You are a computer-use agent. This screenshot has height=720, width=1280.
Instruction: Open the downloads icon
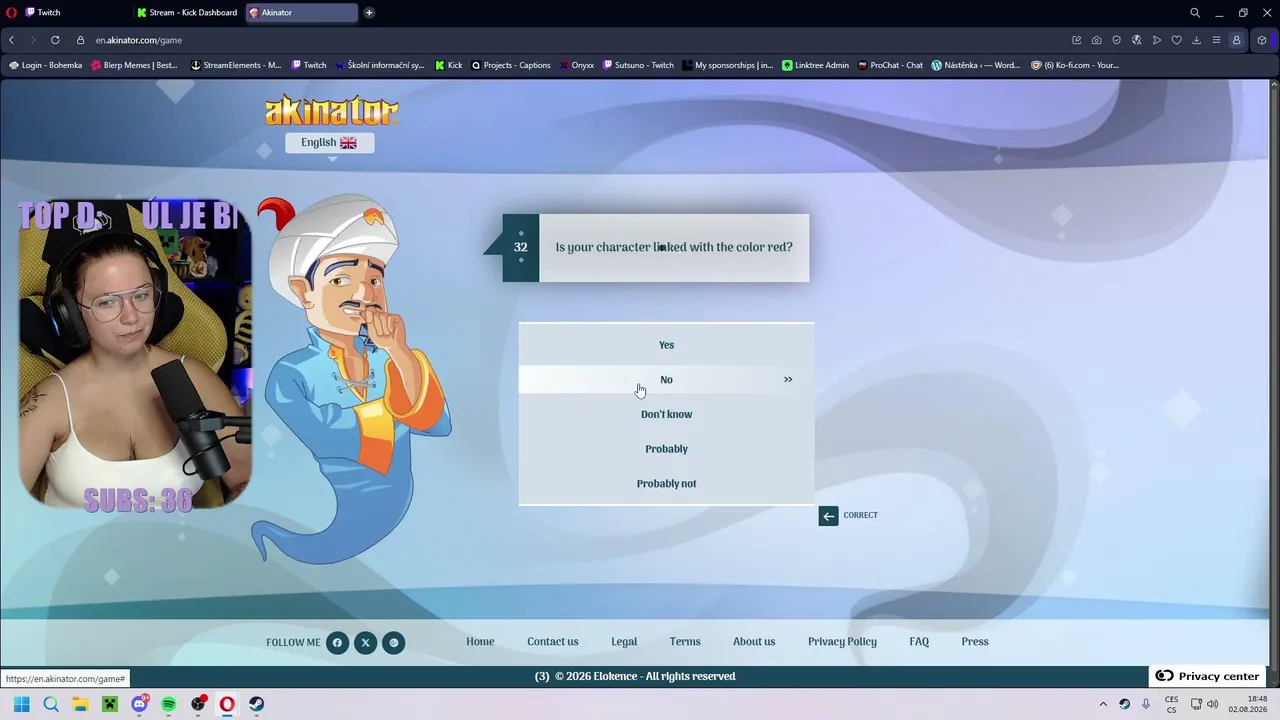[1197, 40]
